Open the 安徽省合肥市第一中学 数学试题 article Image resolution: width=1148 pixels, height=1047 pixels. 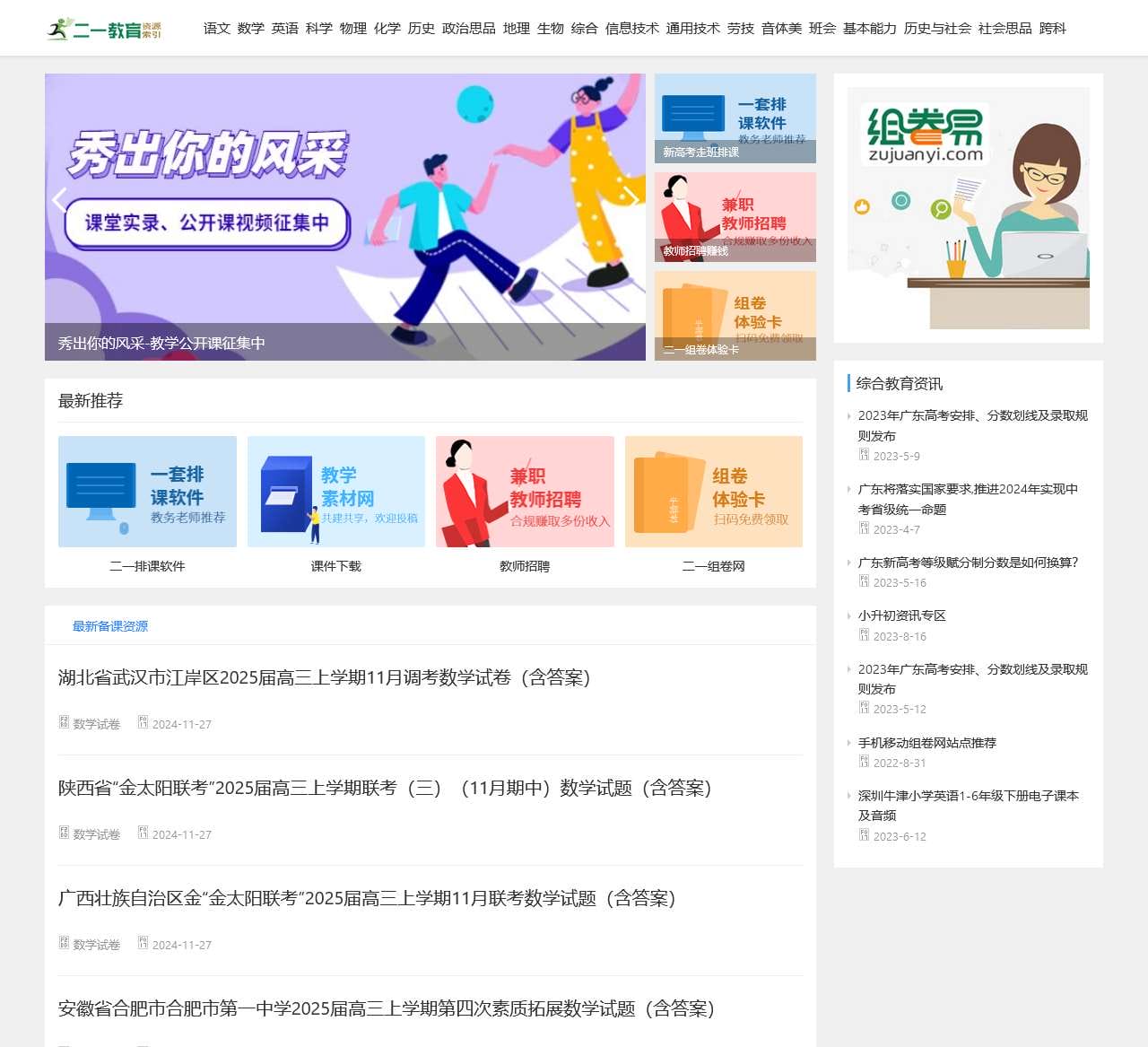coord(387,1008)
